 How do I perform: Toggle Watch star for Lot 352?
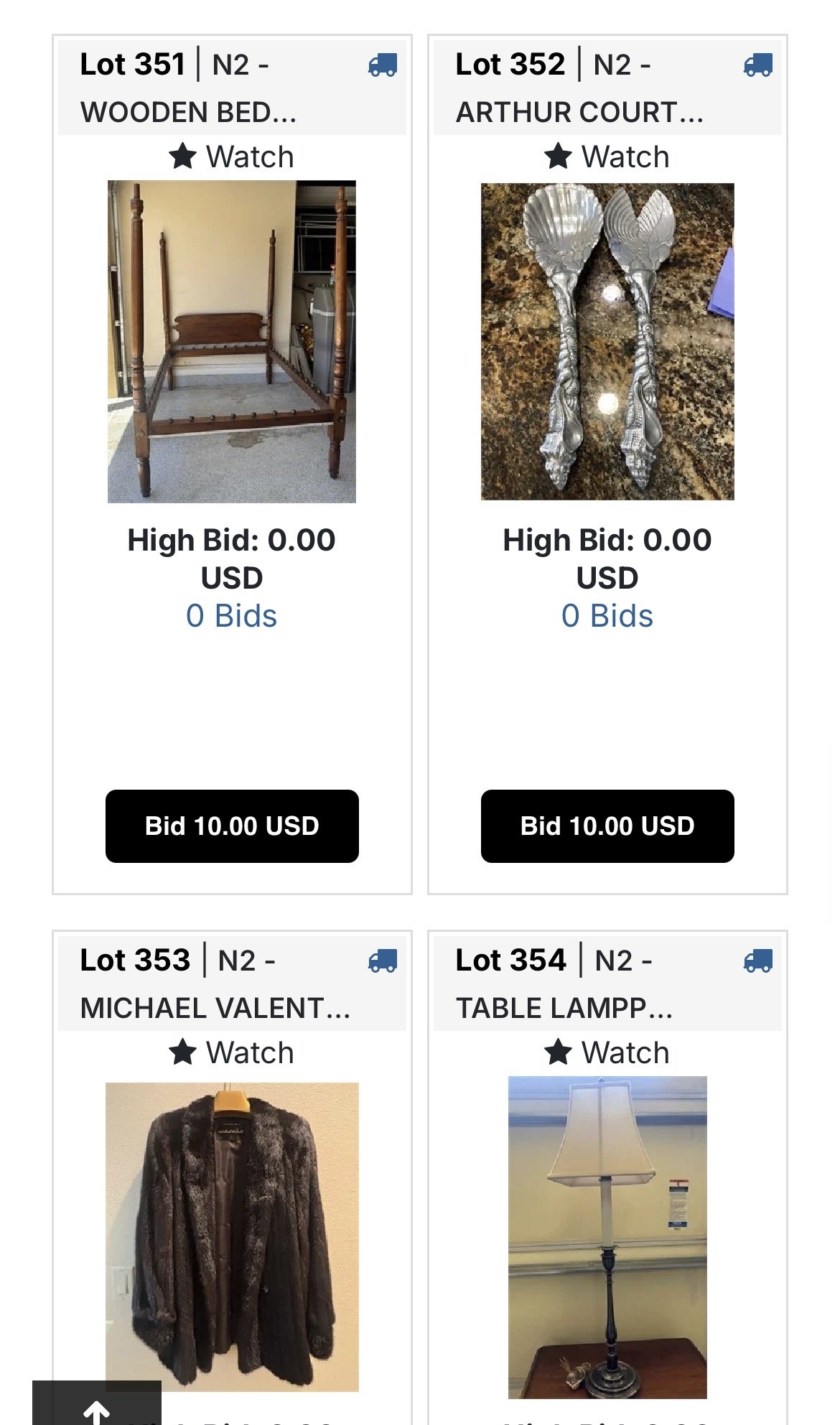[x=559, y=156]
